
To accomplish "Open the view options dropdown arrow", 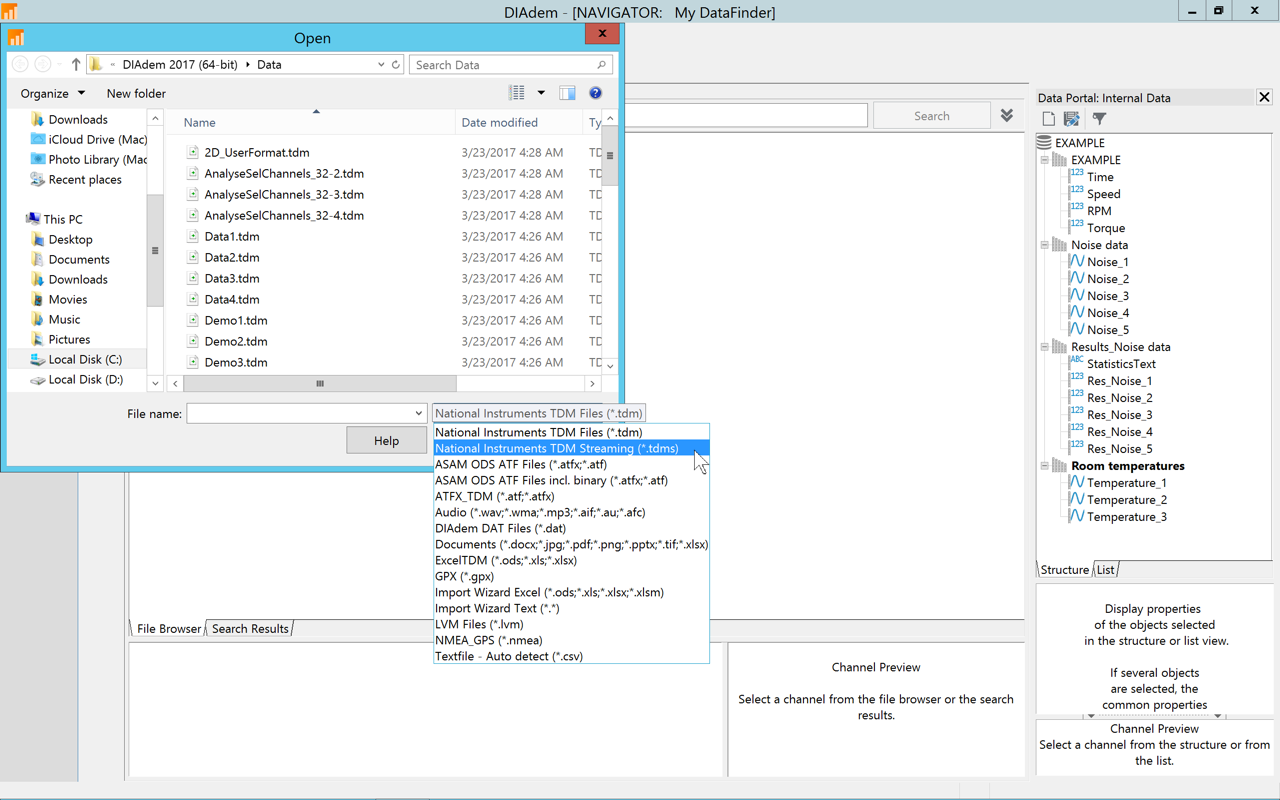I will pyautogui.click(x=541, y=93).
